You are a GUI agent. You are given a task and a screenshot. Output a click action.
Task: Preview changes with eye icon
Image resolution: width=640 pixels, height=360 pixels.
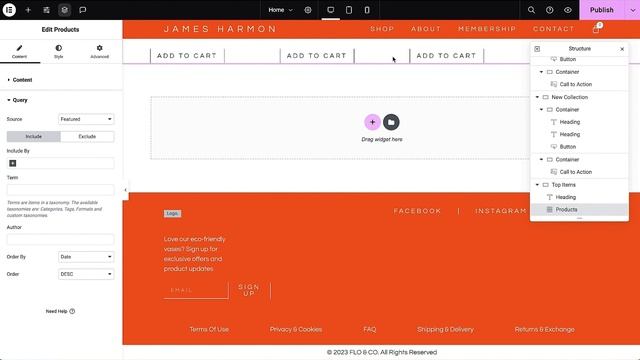coord(568,10)
